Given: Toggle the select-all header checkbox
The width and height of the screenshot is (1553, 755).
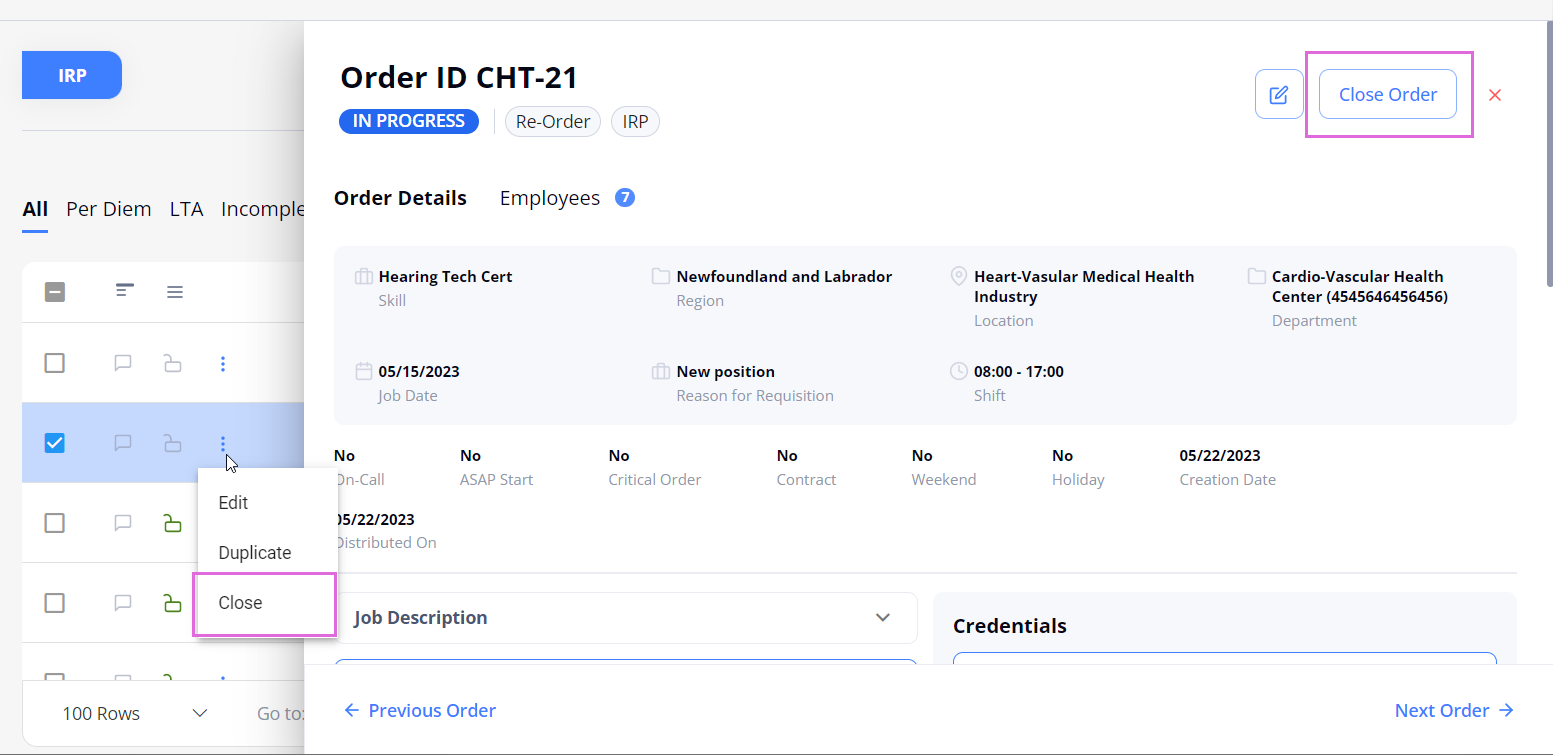Looking at the screenshot, I should [55, 292].
